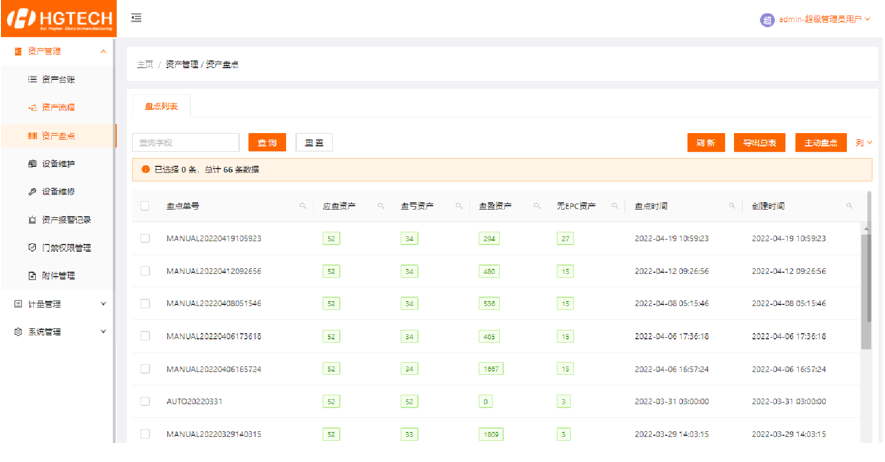Select checkbox for AUTO20220331 row
Screen dimensions: 885x462
point(145,401)
